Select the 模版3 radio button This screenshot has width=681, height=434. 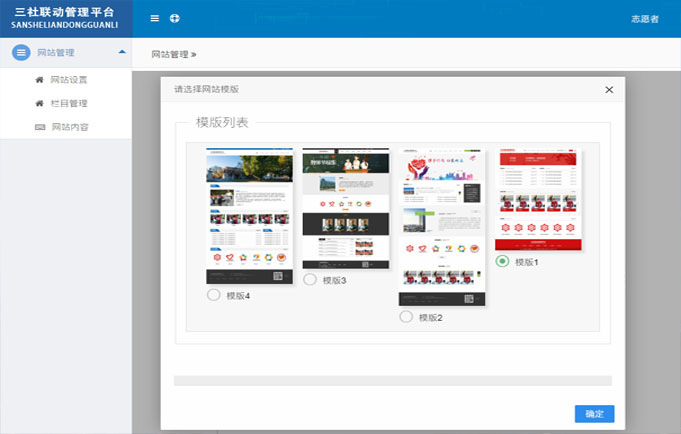pos(309,280)
